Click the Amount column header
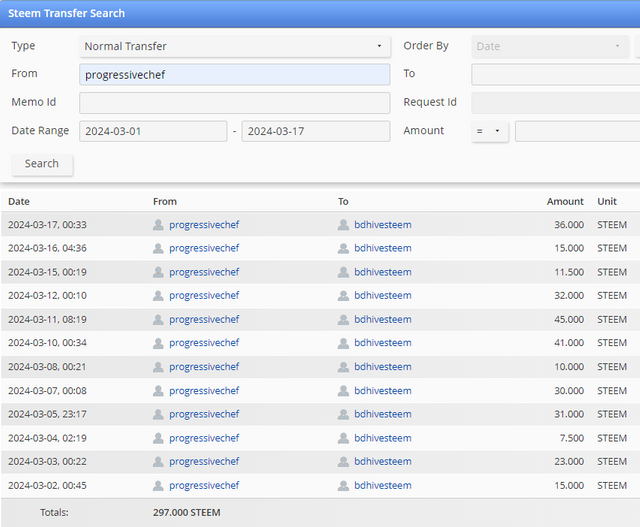This screenshot has width=640, height=527. click(565, 202)
